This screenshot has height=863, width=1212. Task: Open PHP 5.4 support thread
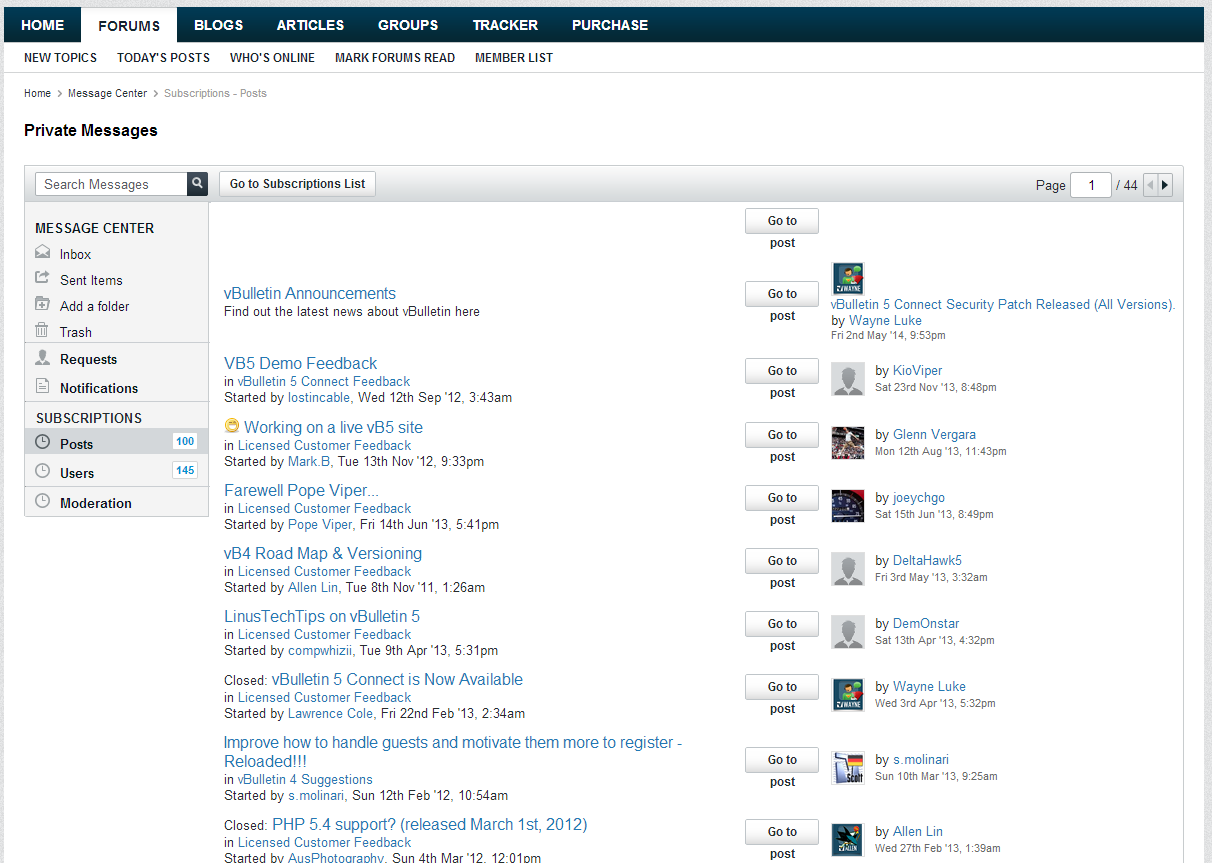pyautogui.click(x=429, y=824)
